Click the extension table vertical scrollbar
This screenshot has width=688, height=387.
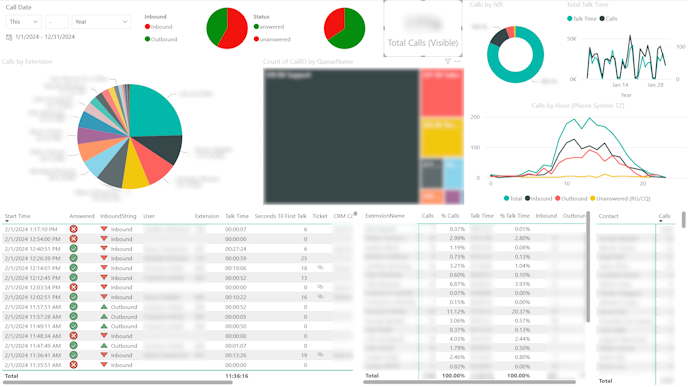coord(588,267)
